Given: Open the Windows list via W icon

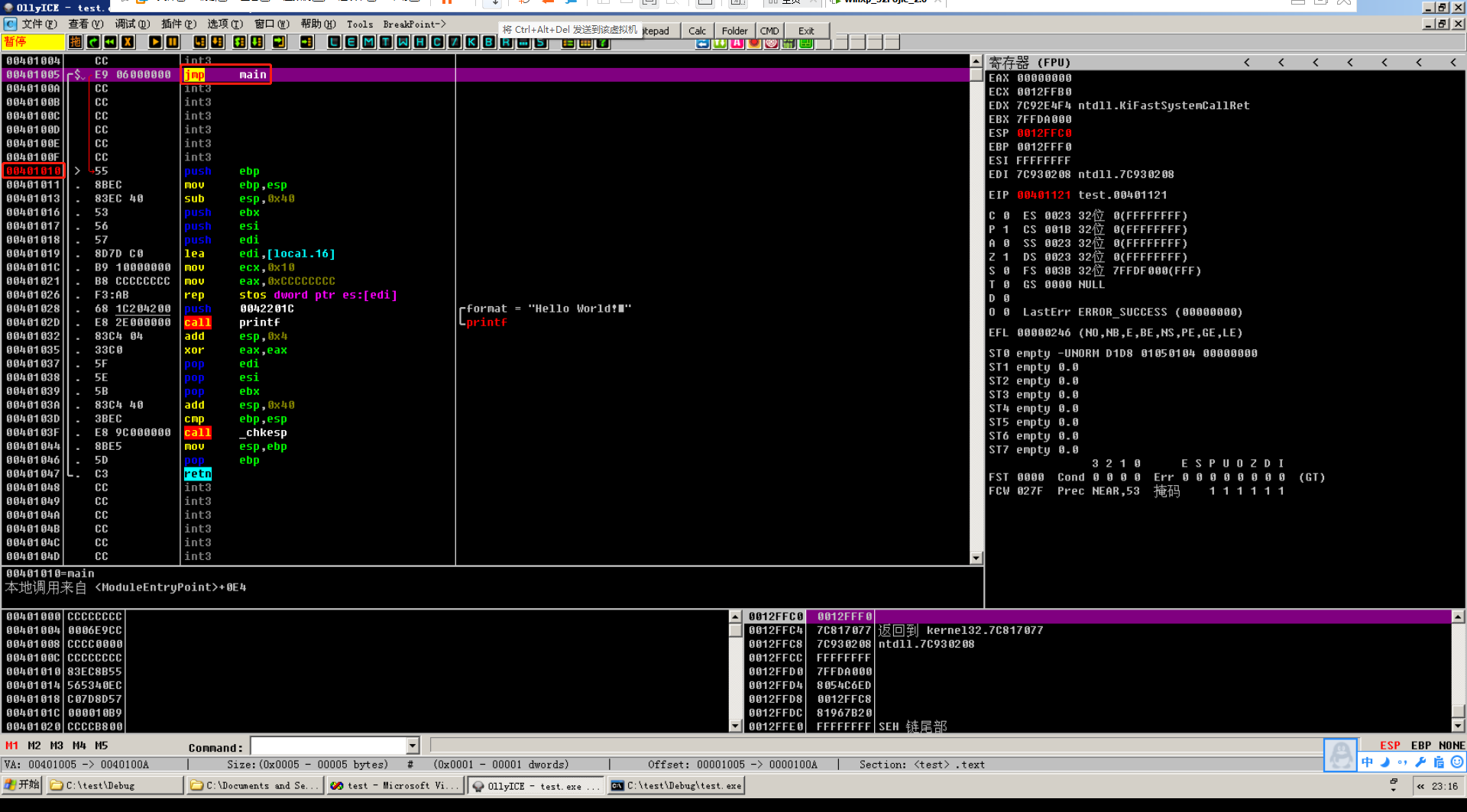Looking at the screenshot, I should coord(403,42).
